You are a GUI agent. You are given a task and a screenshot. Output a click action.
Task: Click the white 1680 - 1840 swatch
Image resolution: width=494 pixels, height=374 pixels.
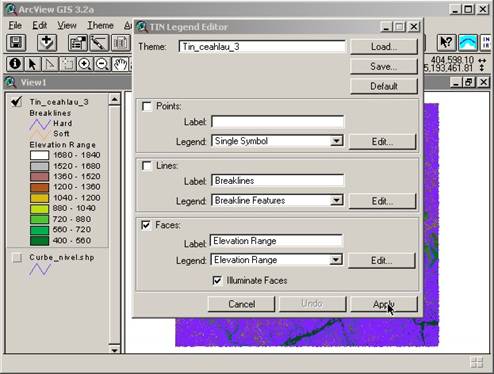pos(40,155)
